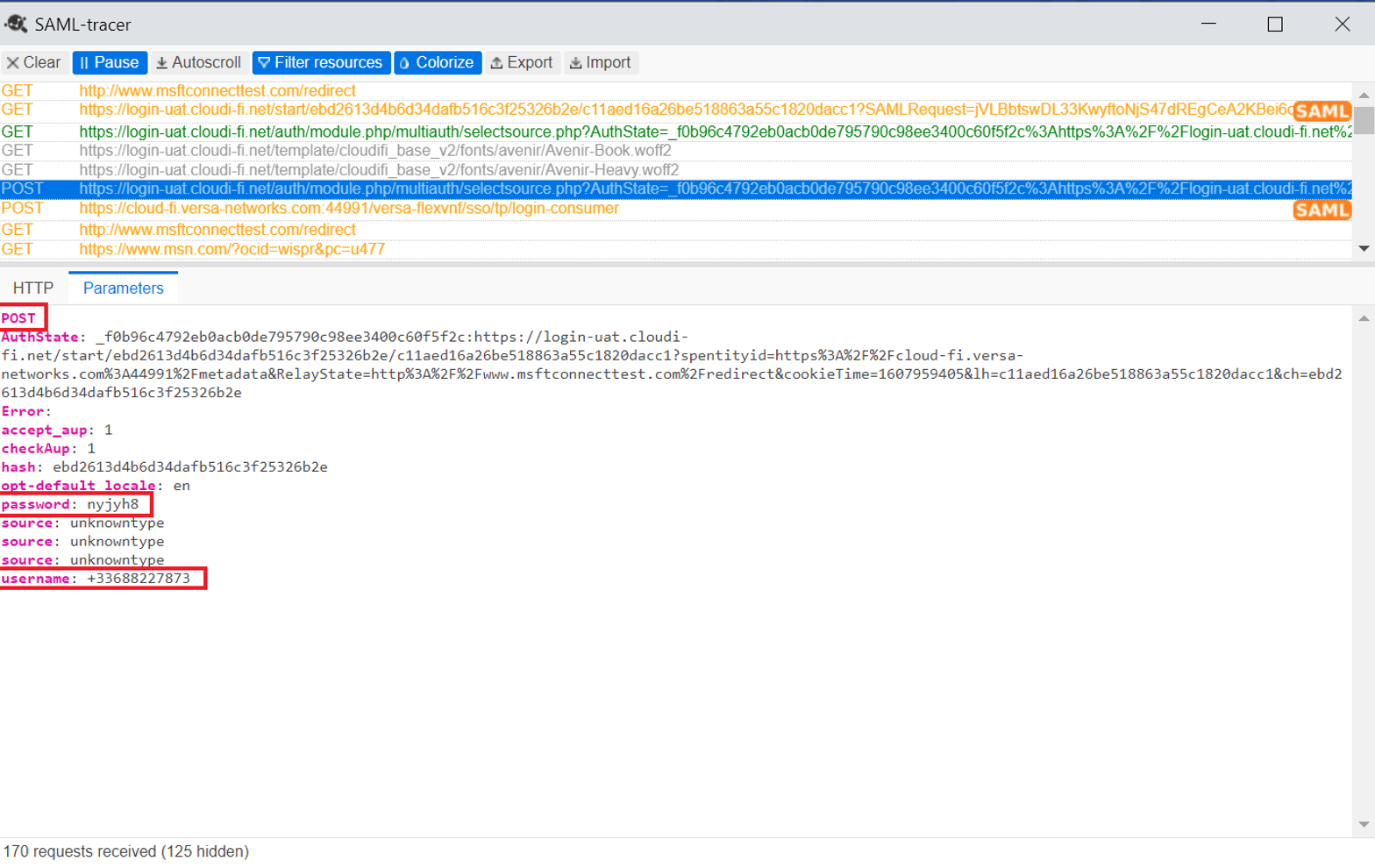Click request list scroll down arrow

pyautogui.click(x=1364, y=249)
